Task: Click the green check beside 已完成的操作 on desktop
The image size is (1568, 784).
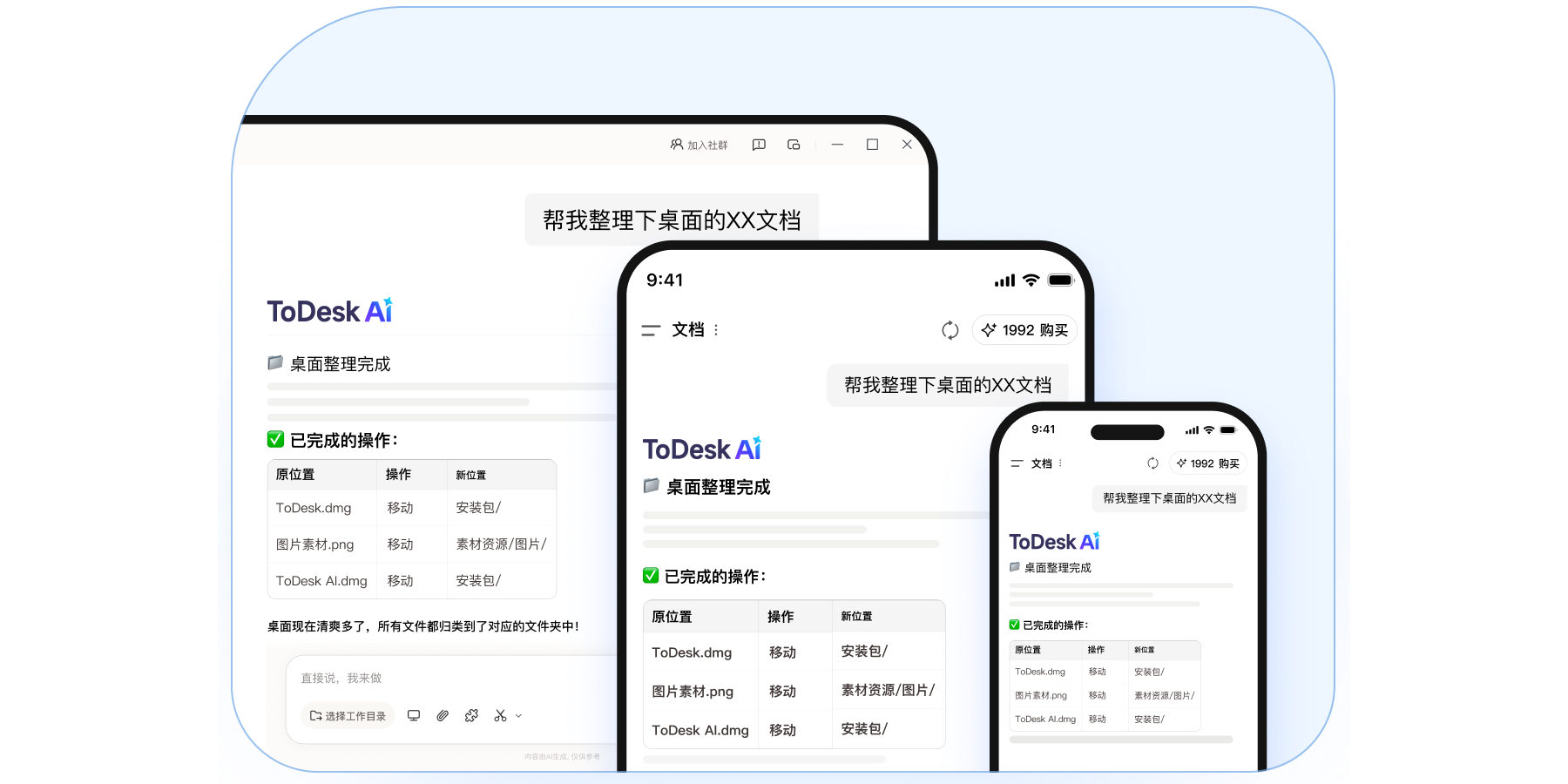Action: 275,439
